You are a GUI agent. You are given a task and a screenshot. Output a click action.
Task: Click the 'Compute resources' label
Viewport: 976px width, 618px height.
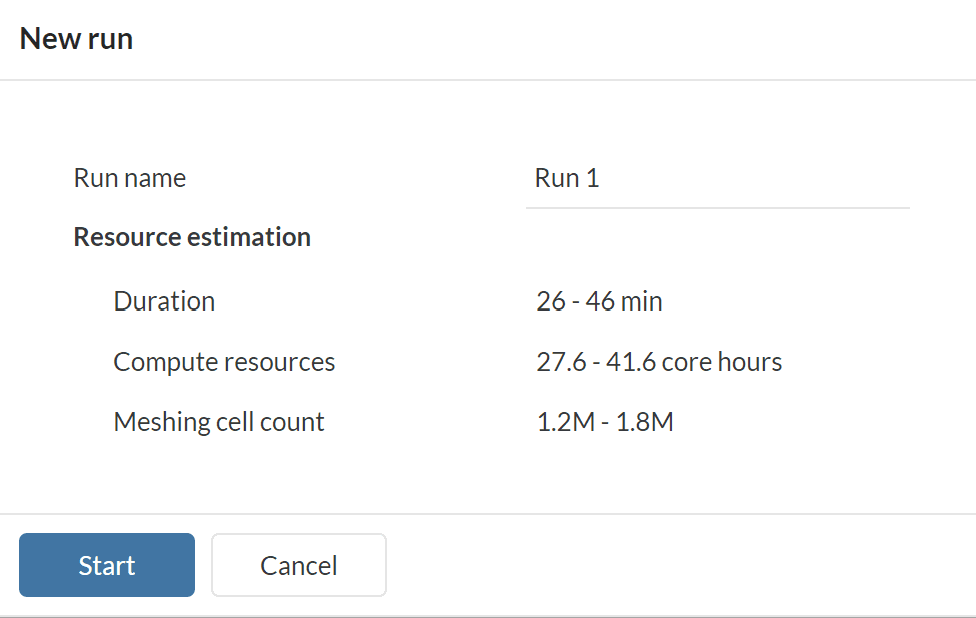pyautogui.click(x=224, y=362)
